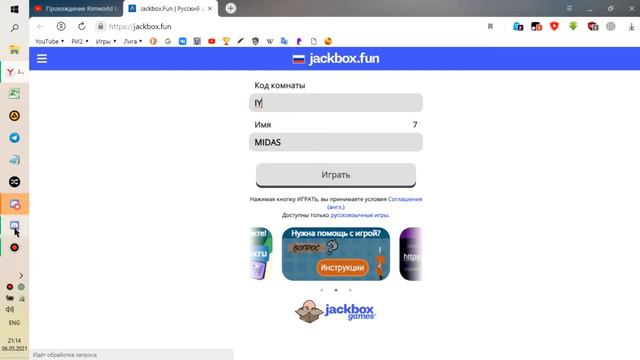Open Telegram from the taskbar
640x360 pixels.
(14, 138)
